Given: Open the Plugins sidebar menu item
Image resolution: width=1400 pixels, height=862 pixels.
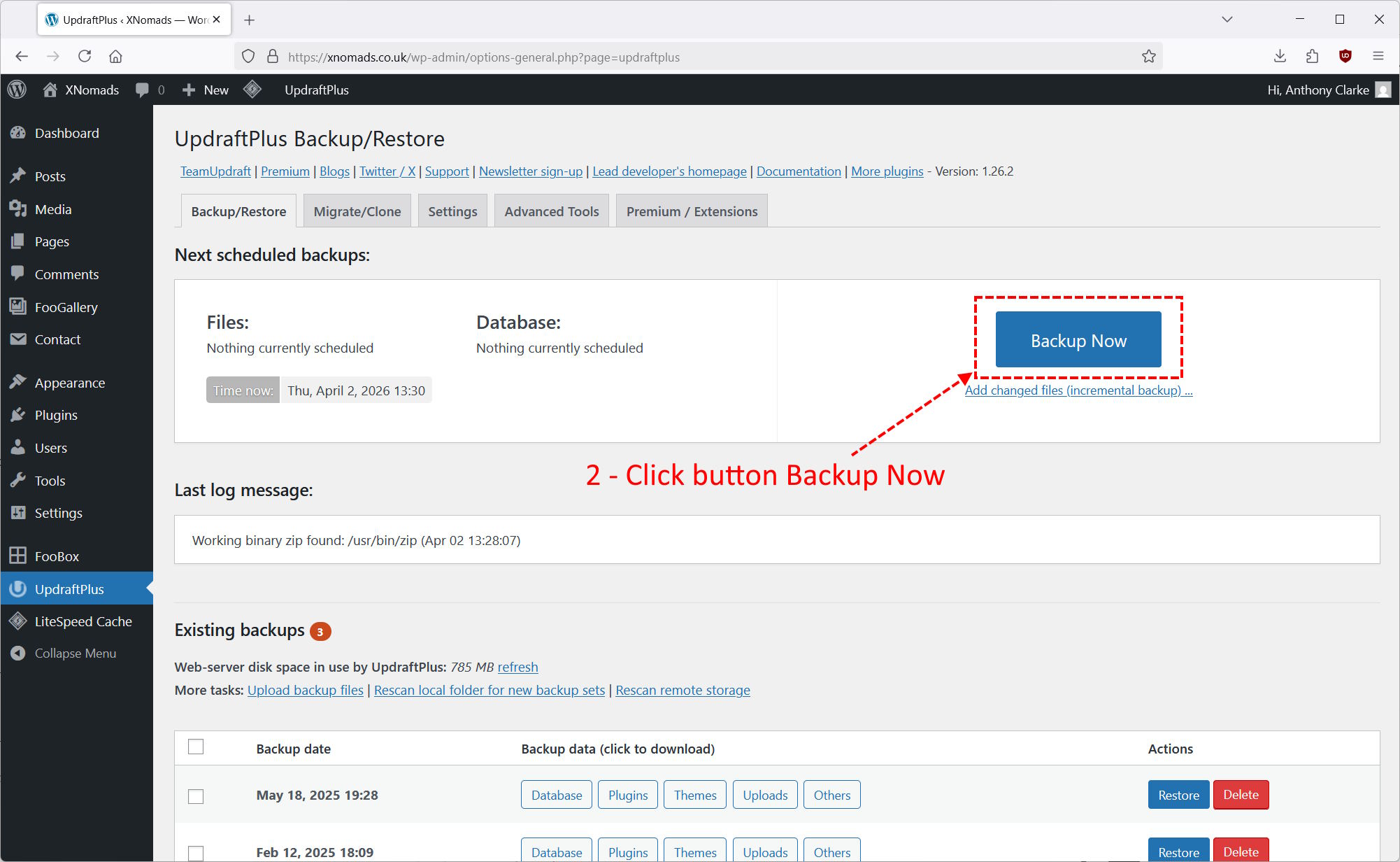Looking at the screenshot, I should tap(56, 415).
